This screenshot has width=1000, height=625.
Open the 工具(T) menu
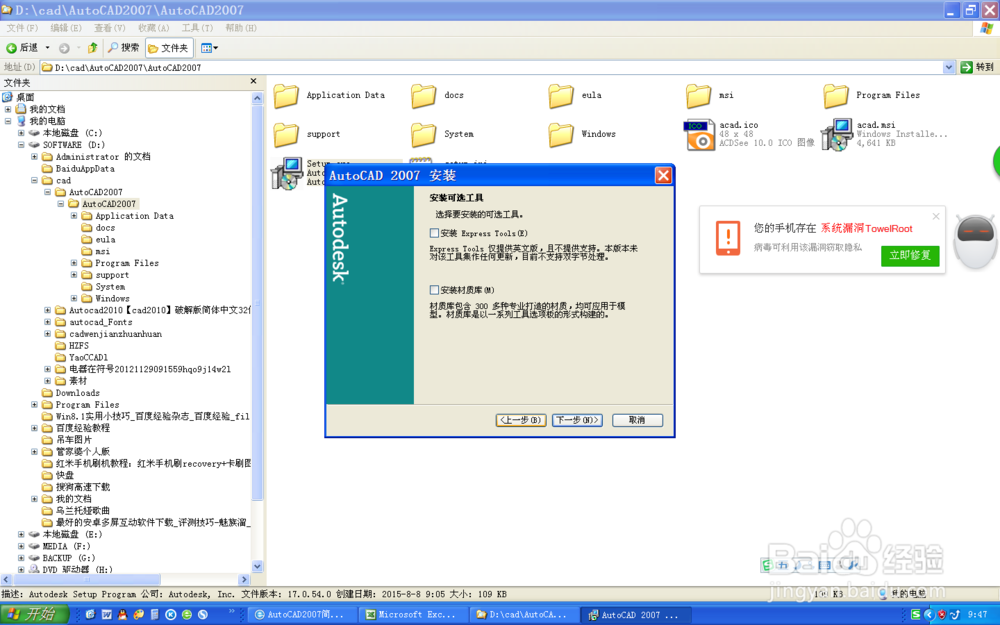pyautogui.click(x=197, y=28)
